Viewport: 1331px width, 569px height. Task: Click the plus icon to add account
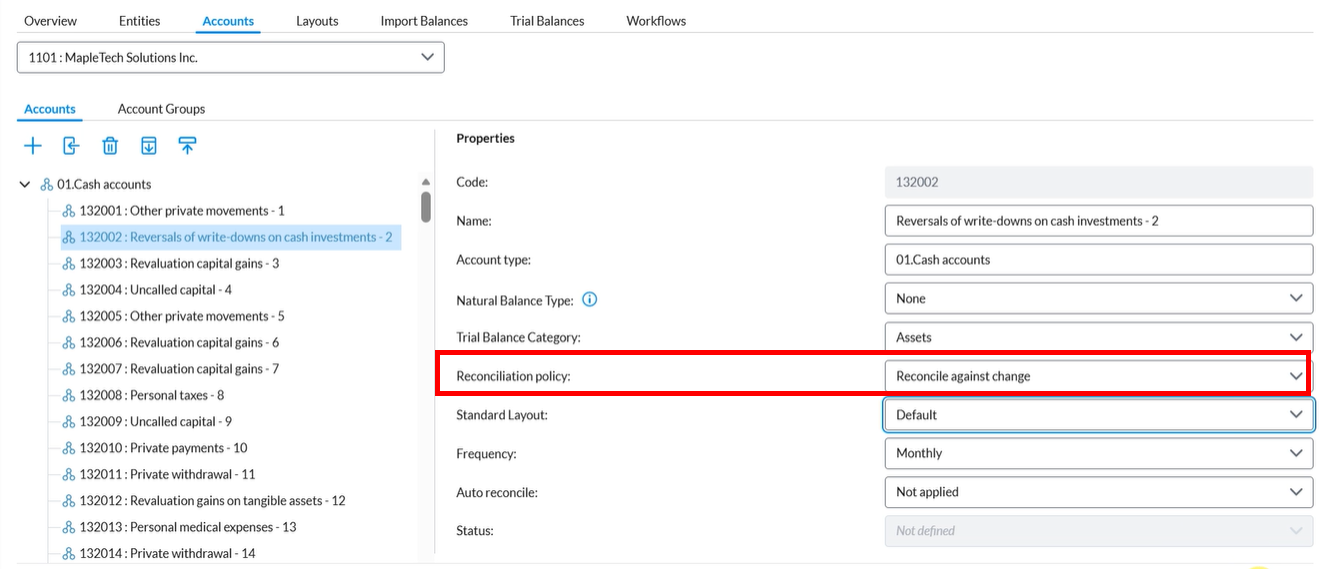33,146
